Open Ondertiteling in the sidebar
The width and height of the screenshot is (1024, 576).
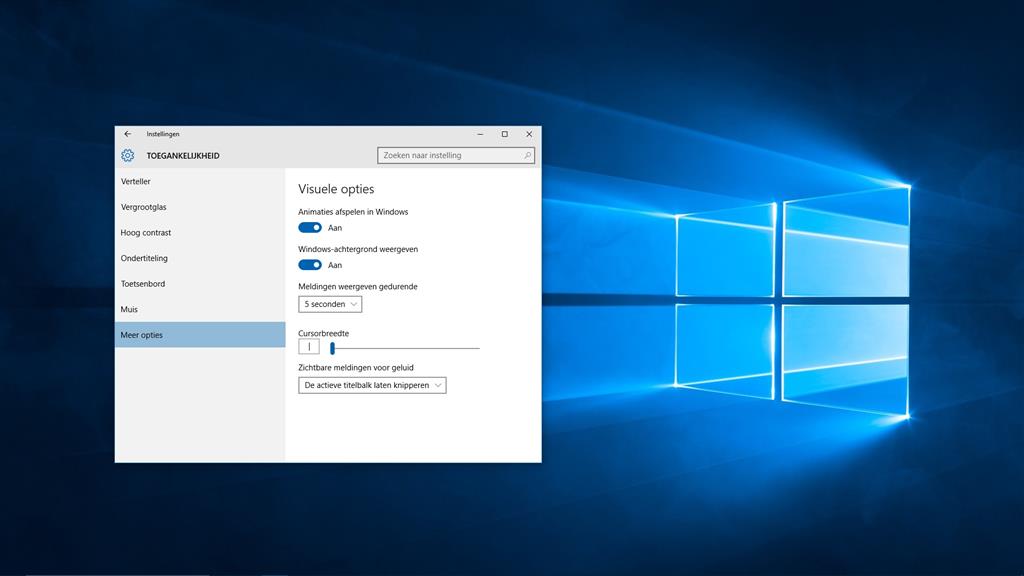(x=200, y=258)
